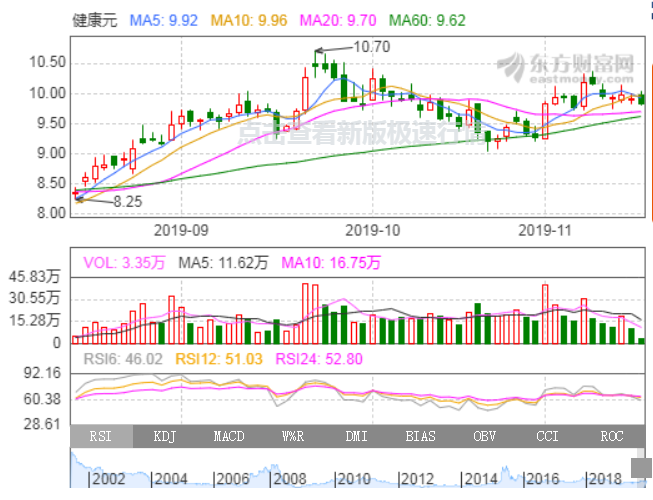Image resolution: width=653 pixels, height=500 pixels.
Task: Select the OBV indicator tab
Action: click(484, 437)
